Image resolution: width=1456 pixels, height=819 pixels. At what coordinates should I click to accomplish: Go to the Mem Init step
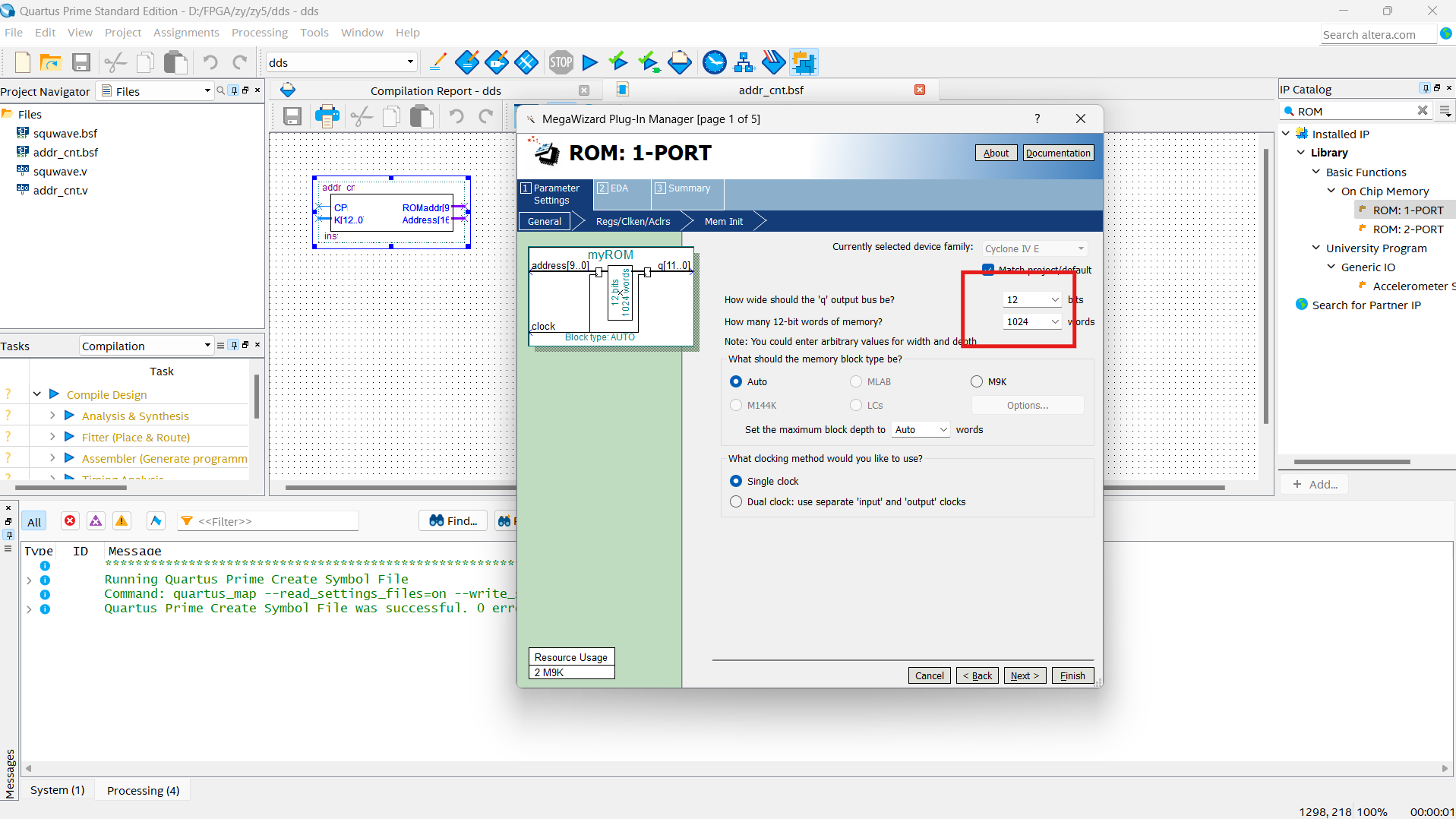coord(724,221)
